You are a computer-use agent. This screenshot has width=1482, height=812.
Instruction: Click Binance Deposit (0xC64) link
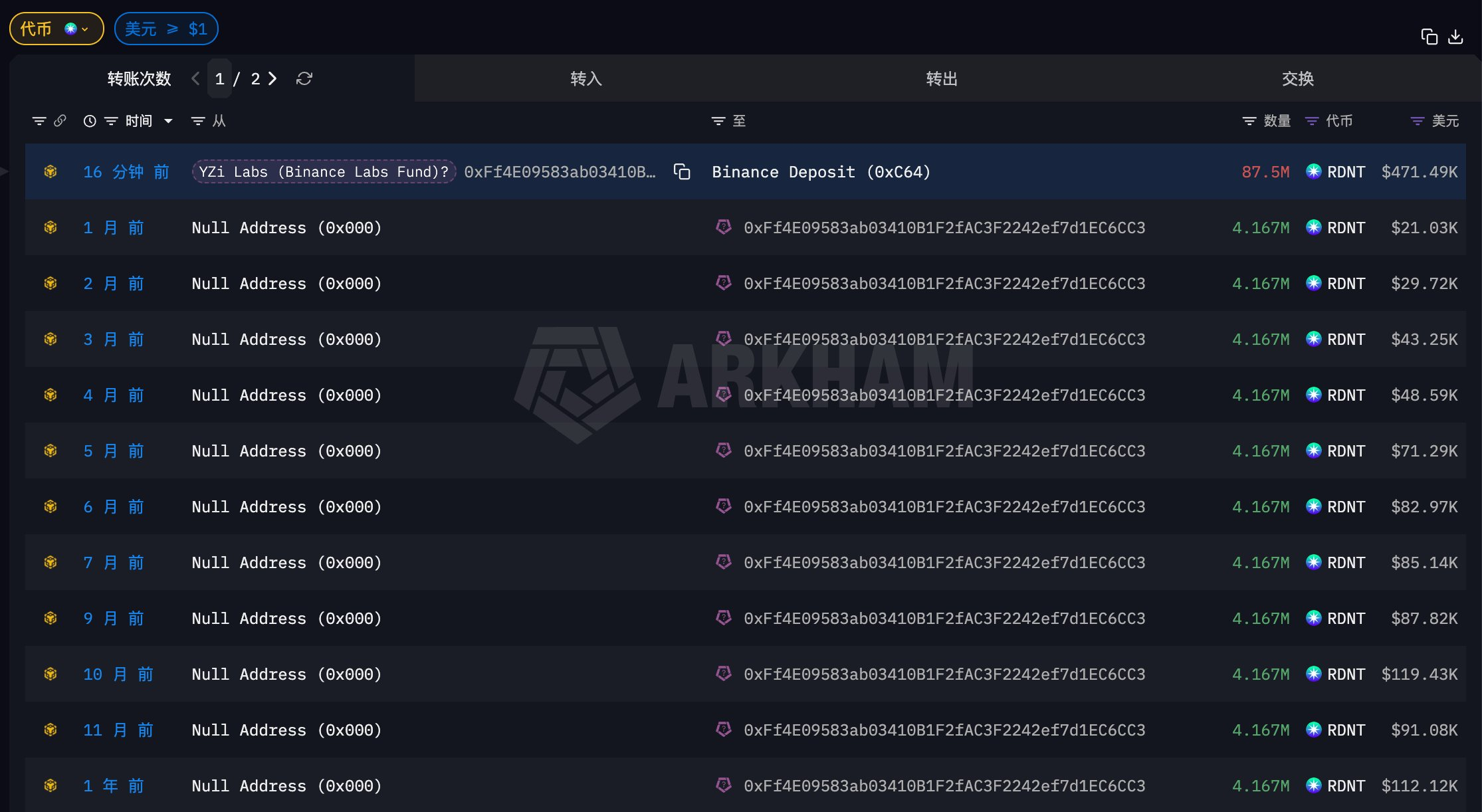[x=821, y=172]
